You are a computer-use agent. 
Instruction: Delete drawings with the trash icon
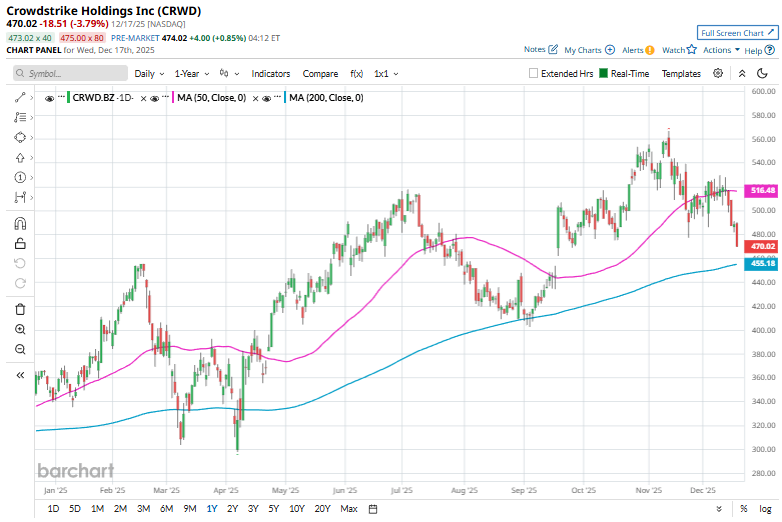click(20, 309)
